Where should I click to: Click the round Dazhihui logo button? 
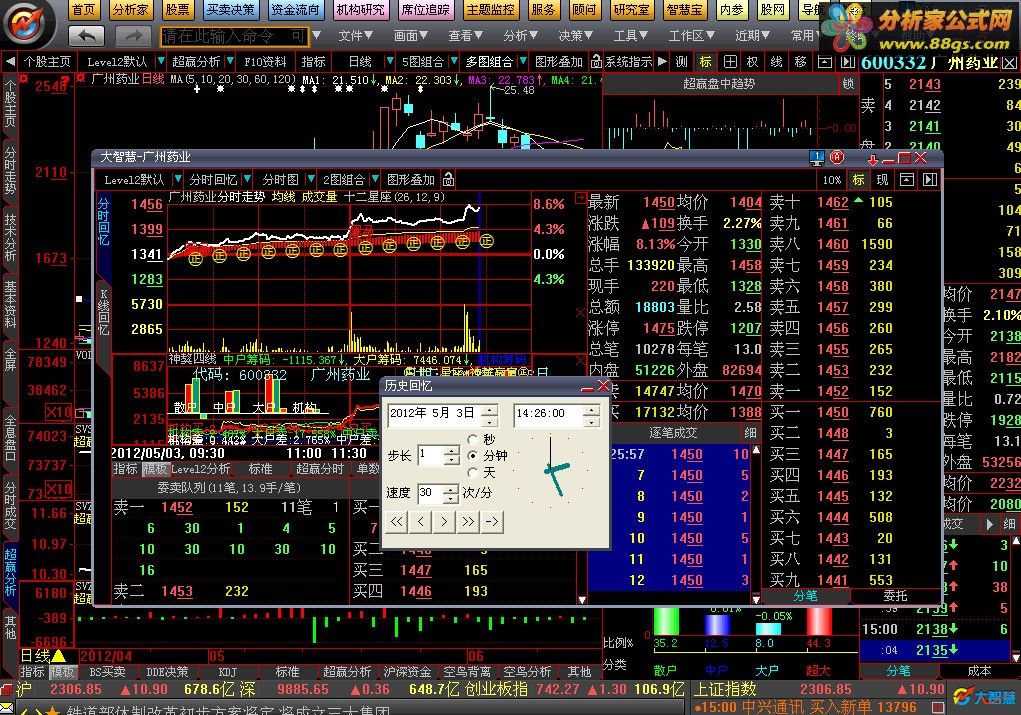pyautogui.click(x=24, y=23)
